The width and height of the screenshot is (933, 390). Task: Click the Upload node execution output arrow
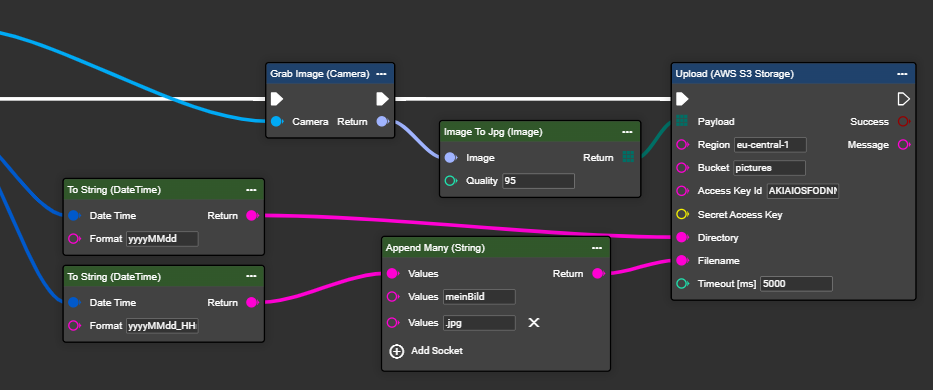(x=903, y=99)
